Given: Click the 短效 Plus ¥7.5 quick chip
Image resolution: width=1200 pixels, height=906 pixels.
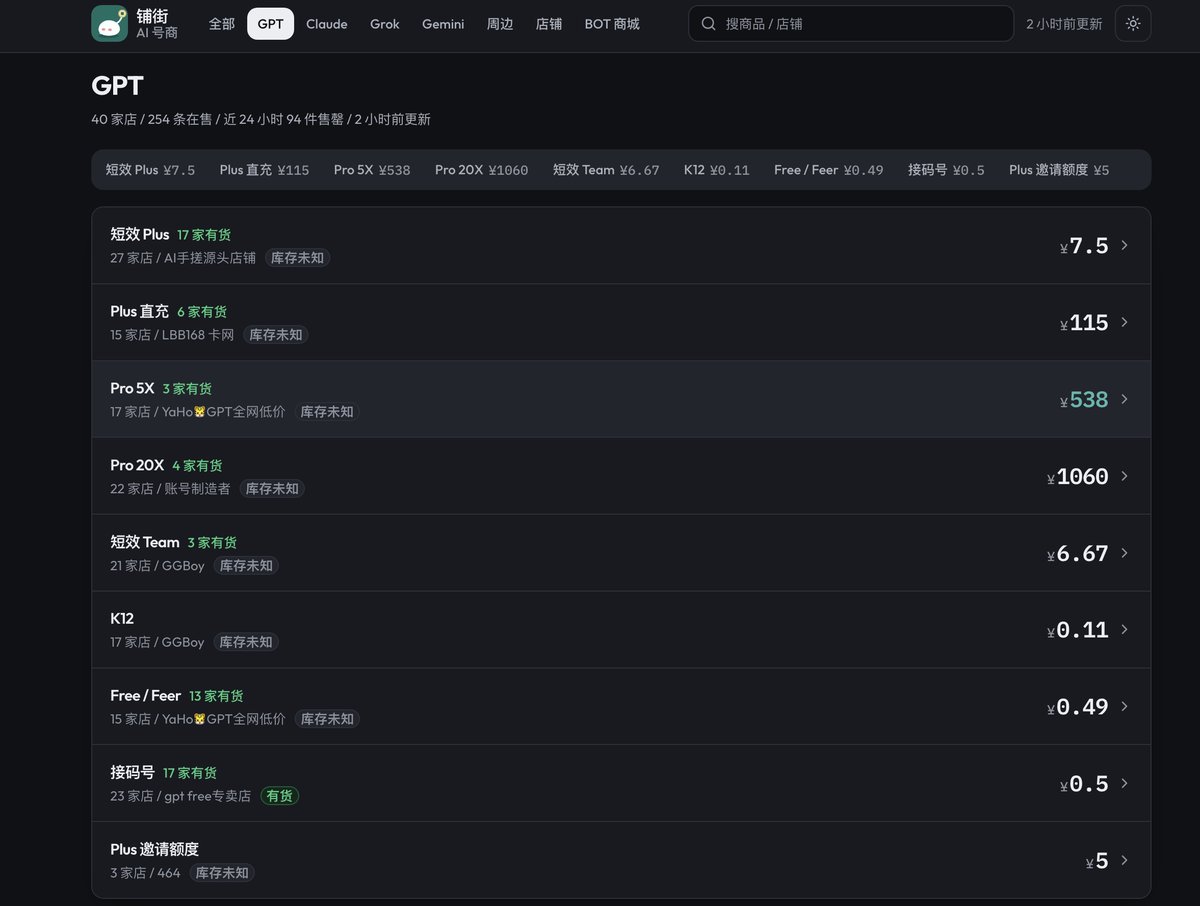Looking at the screenshot, I should click(150, 170).
